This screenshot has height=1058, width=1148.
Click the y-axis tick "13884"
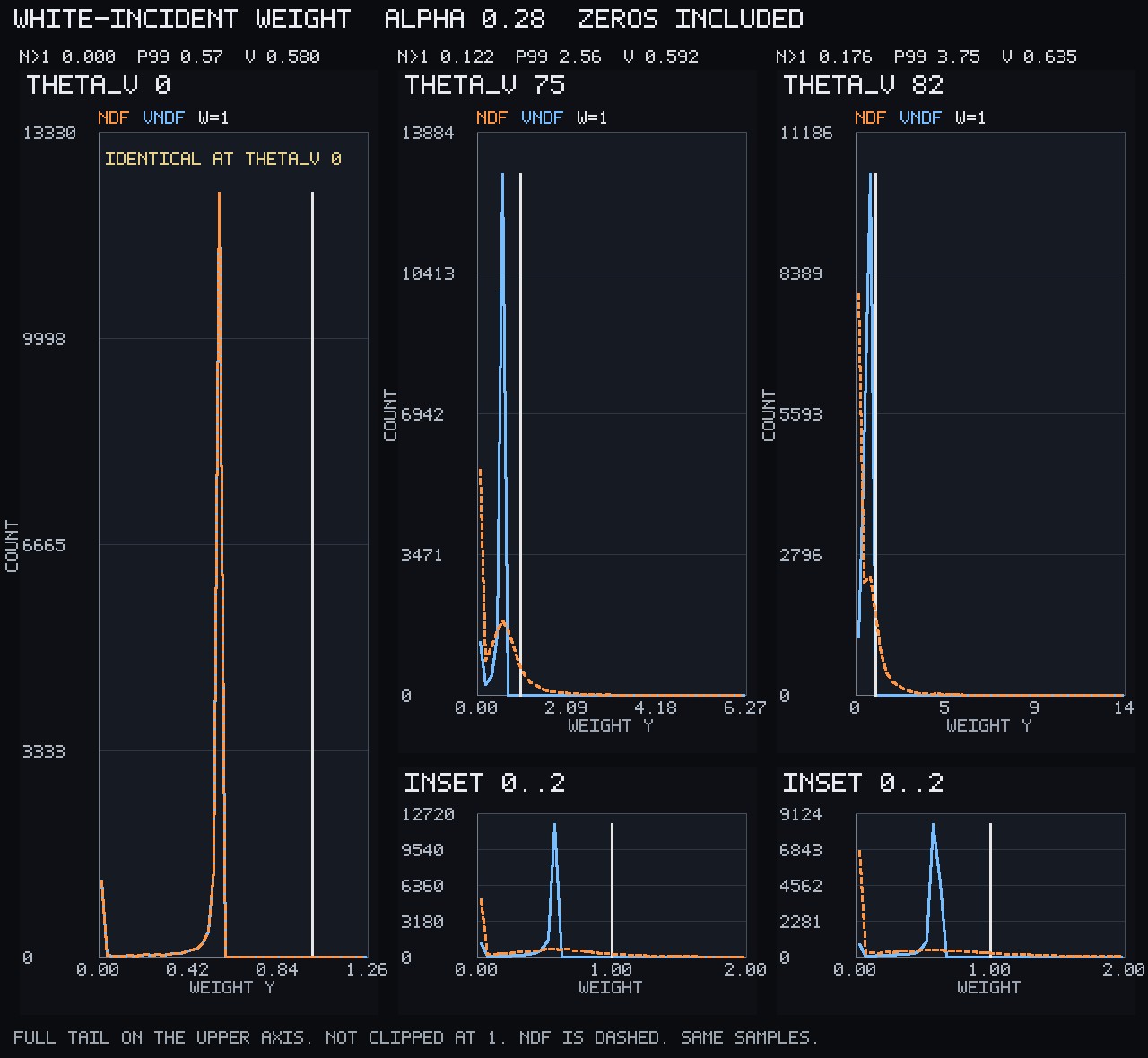[428, 133]
